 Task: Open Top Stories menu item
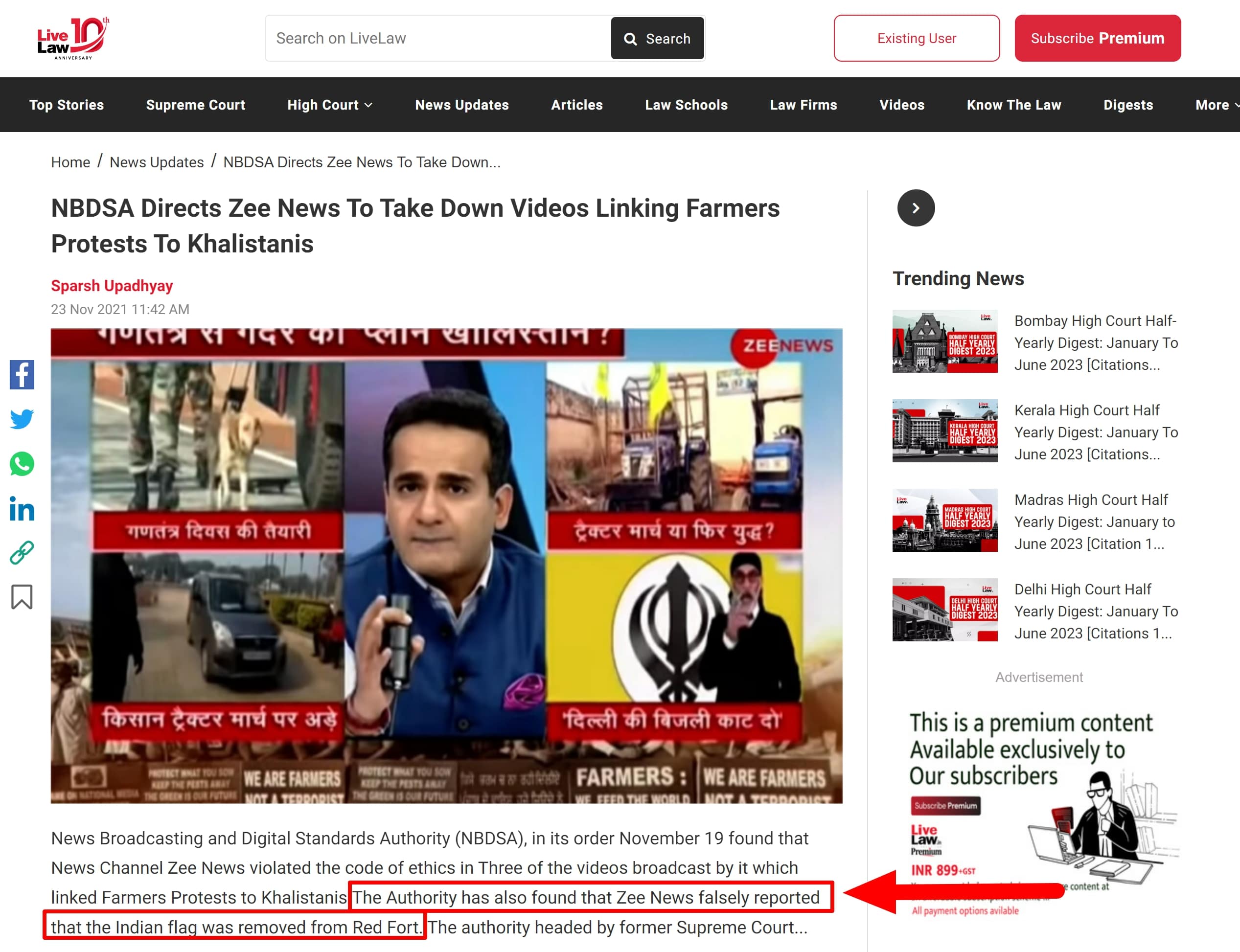[67, 105]
